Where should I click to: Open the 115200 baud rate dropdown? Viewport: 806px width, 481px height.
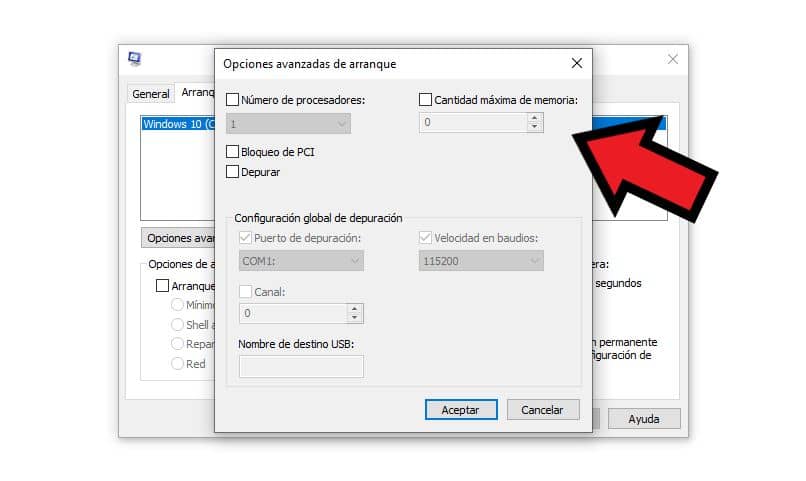[481, 261]
